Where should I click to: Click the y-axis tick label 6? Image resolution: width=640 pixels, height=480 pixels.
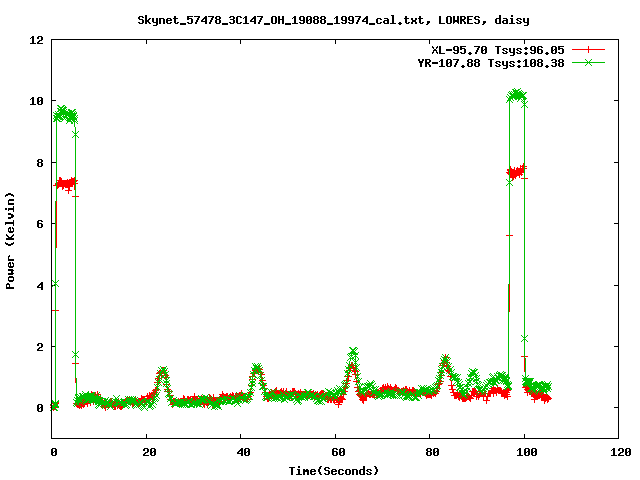click(x=40, y=224)
